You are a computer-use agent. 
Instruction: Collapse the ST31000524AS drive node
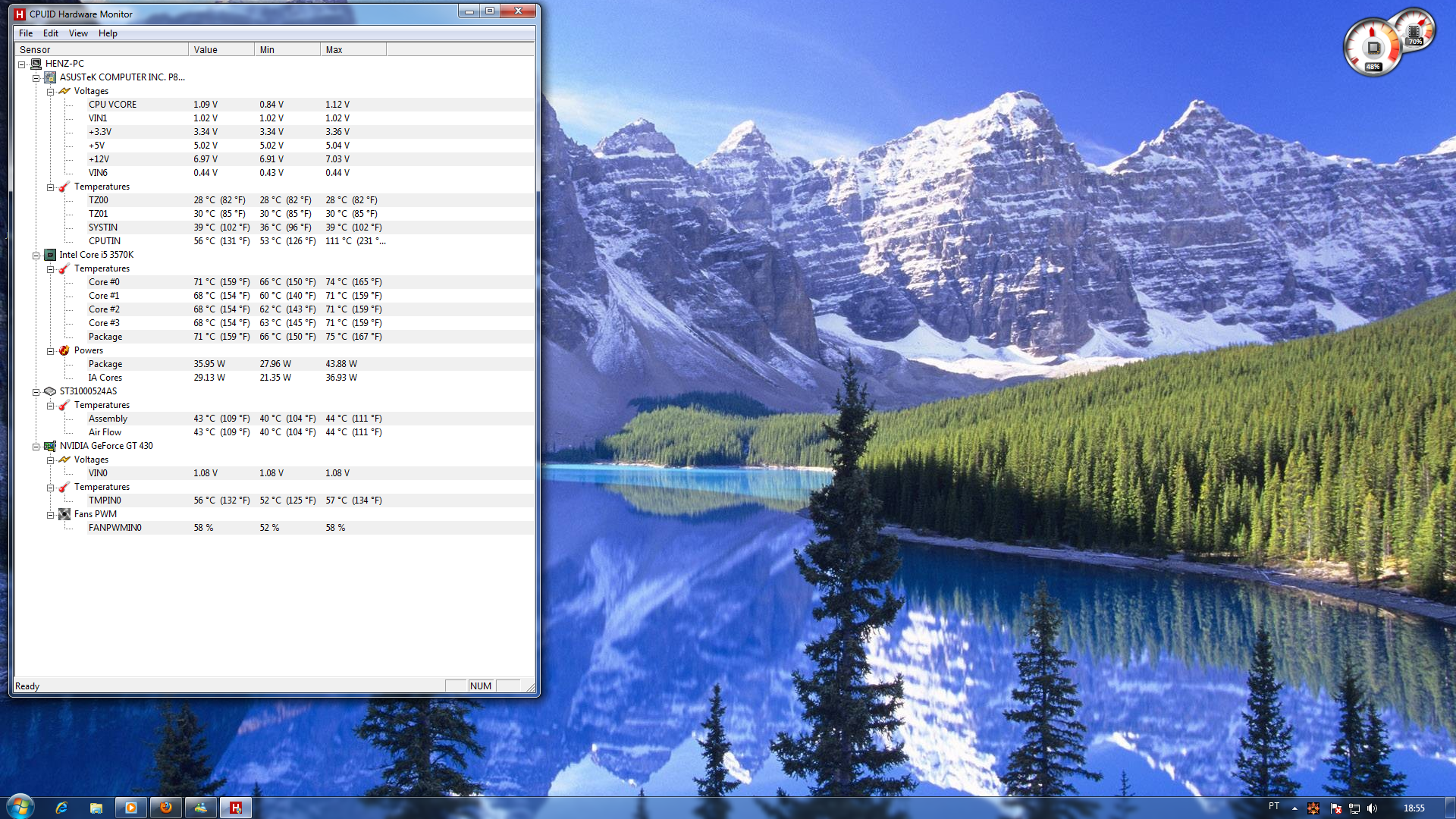(x=36, y=392)
